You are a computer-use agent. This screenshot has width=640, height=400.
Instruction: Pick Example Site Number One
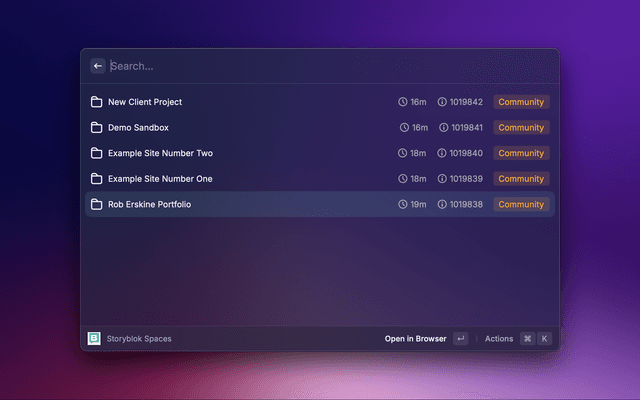tap(160, 179)
